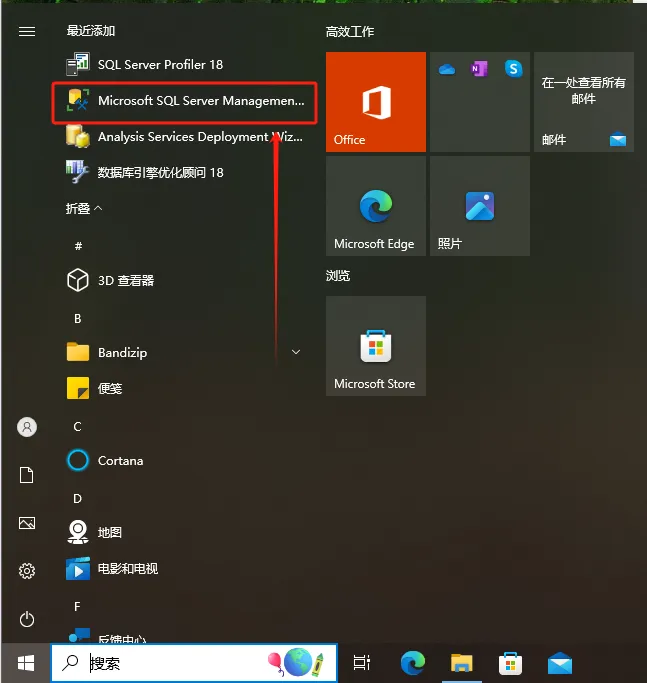Image resolution: width=647 pixels, height=683 pixels.
Task: Open the Bandizip folder entry
Action: pos(183,352)
